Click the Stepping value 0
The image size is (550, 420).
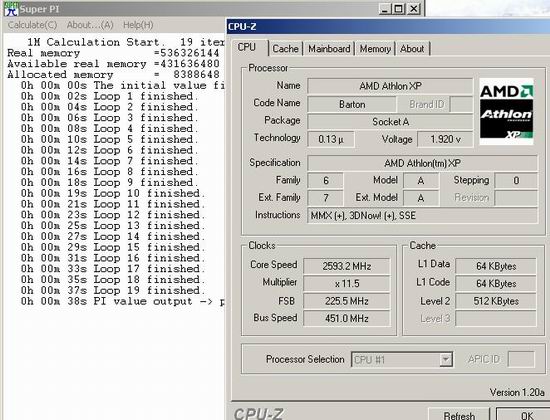(516, 180)
